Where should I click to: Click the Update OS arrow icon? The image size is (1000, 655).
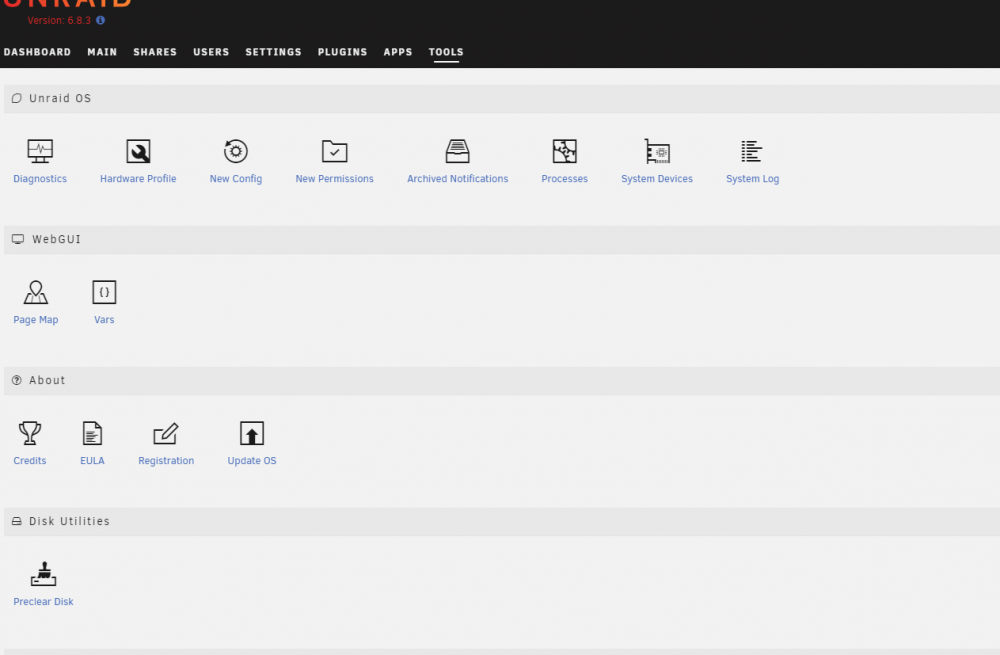coord(251,433)
